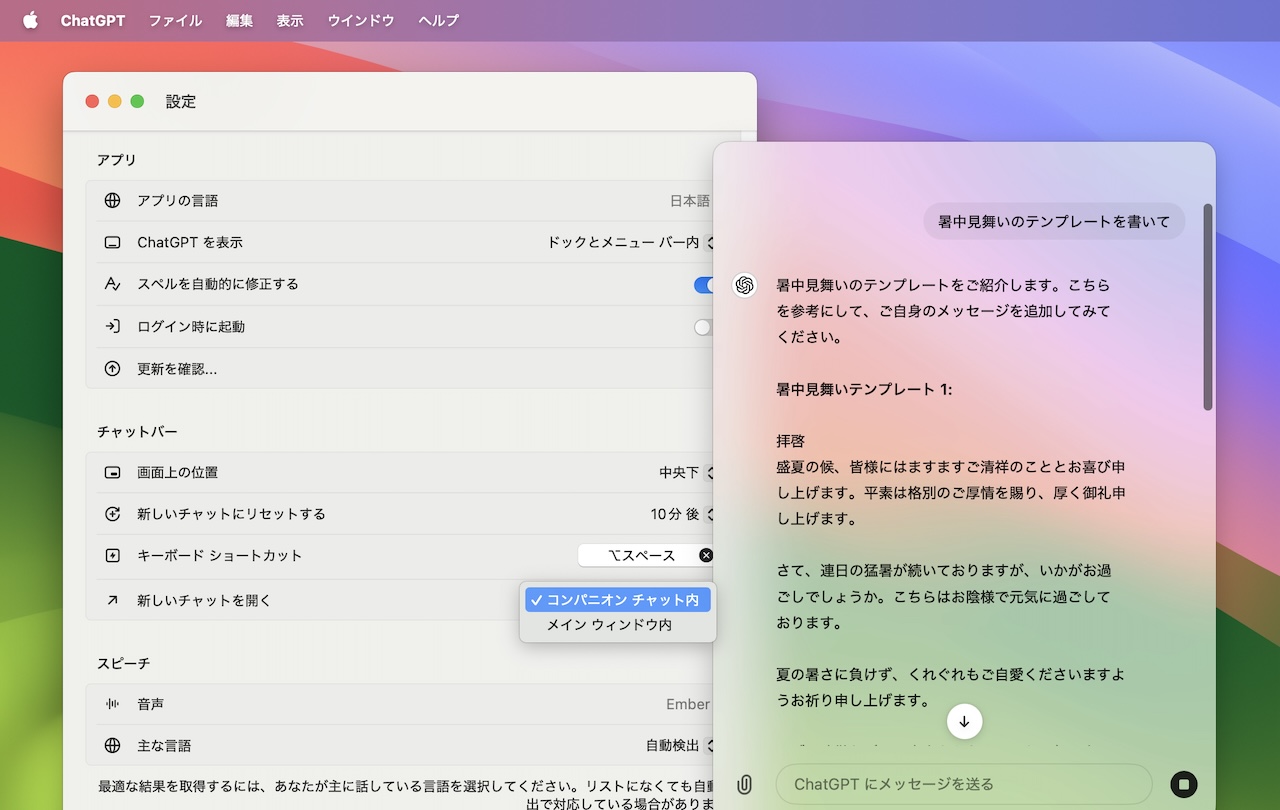The image size is (1280, 810).
Task: Click the アプリ section header
Action: pyautogui.click(x=117, y=160)
